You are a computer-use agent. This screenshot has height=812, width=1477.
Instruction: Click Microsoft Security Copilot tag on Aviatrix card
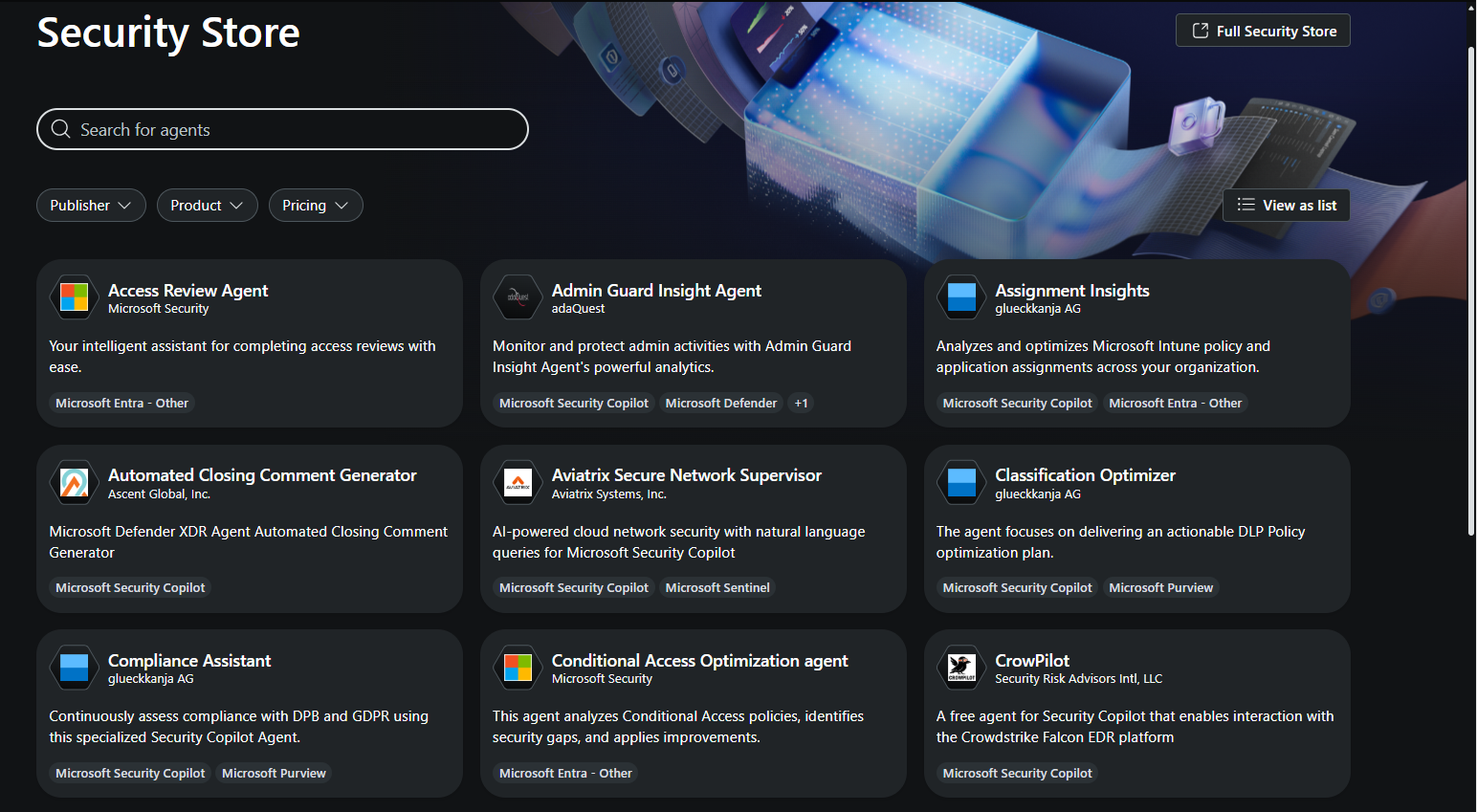pos(574,588)
